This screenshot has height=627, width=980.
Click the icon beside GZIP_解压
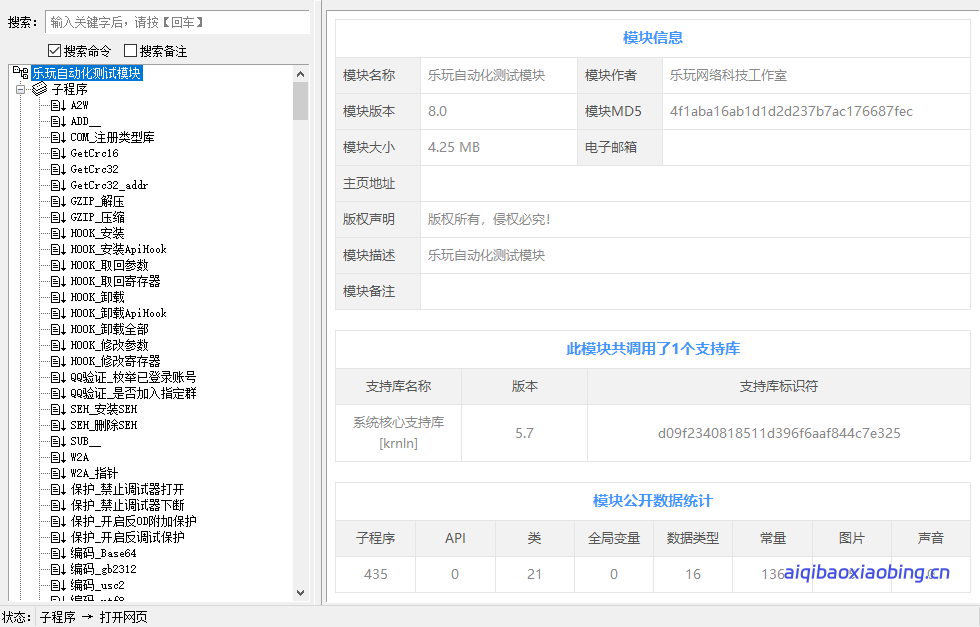(x=58, y=201)
